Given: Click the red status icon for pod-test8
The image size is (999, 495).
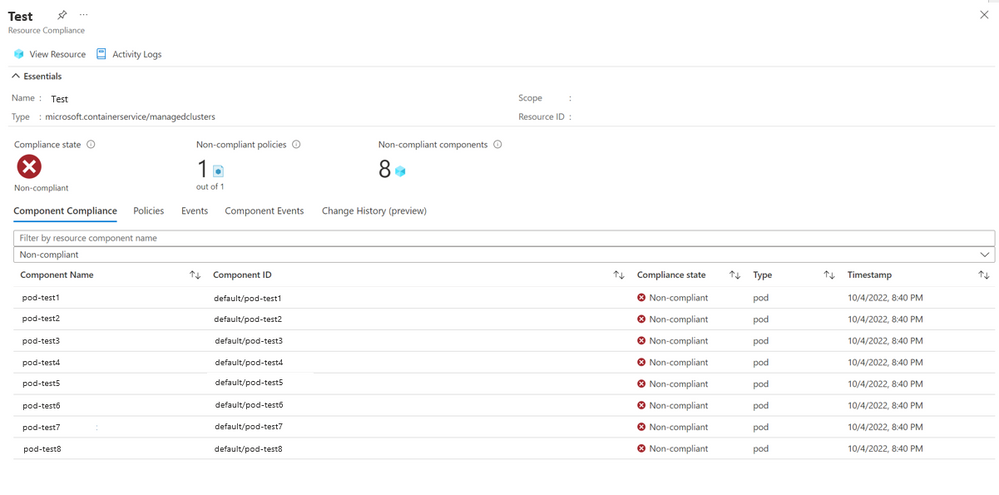Looking at the screenshot, I should [x=642, y=448].
